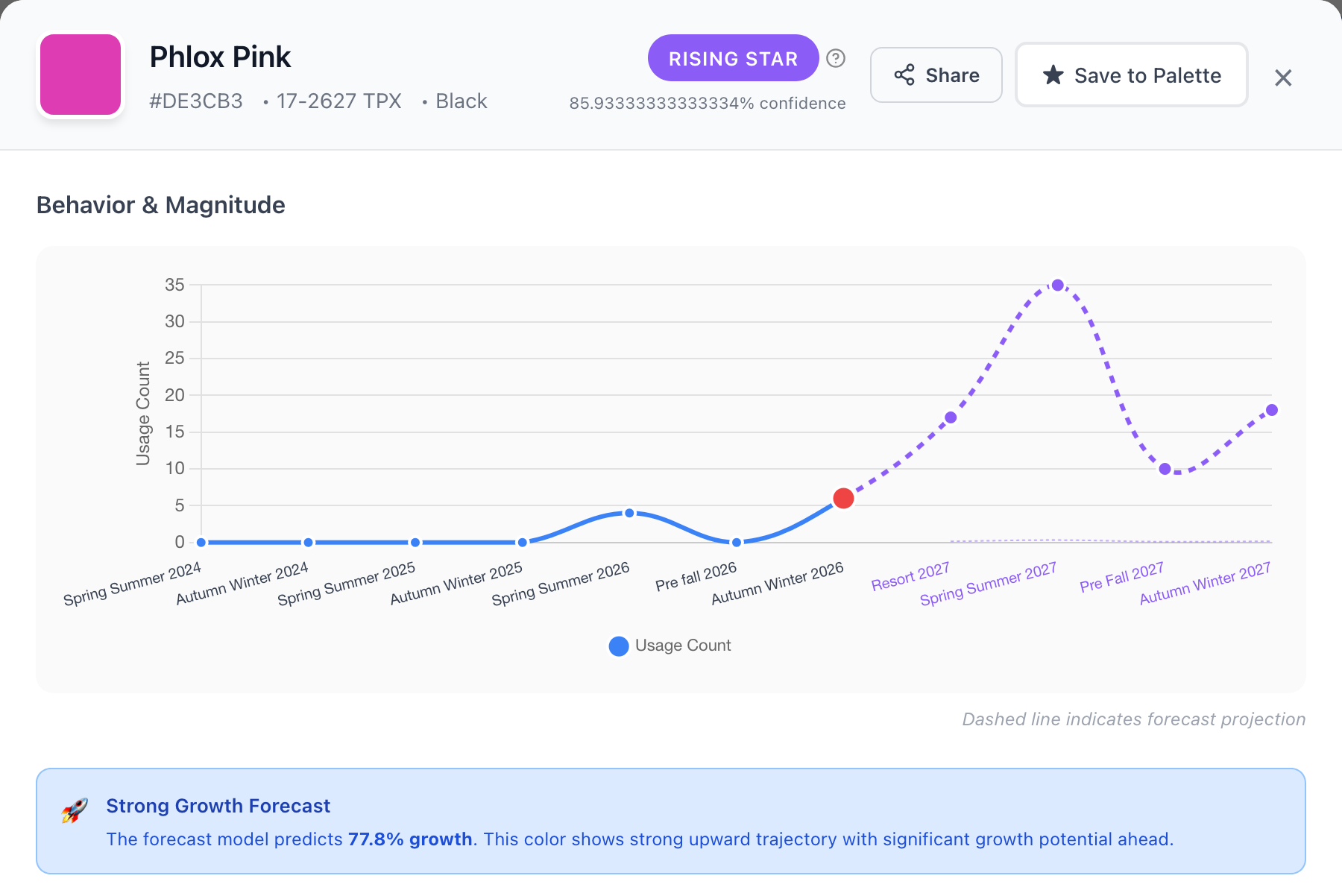
Task: Click the Pre fall 2026 data point
Action: tap(737, 542)
